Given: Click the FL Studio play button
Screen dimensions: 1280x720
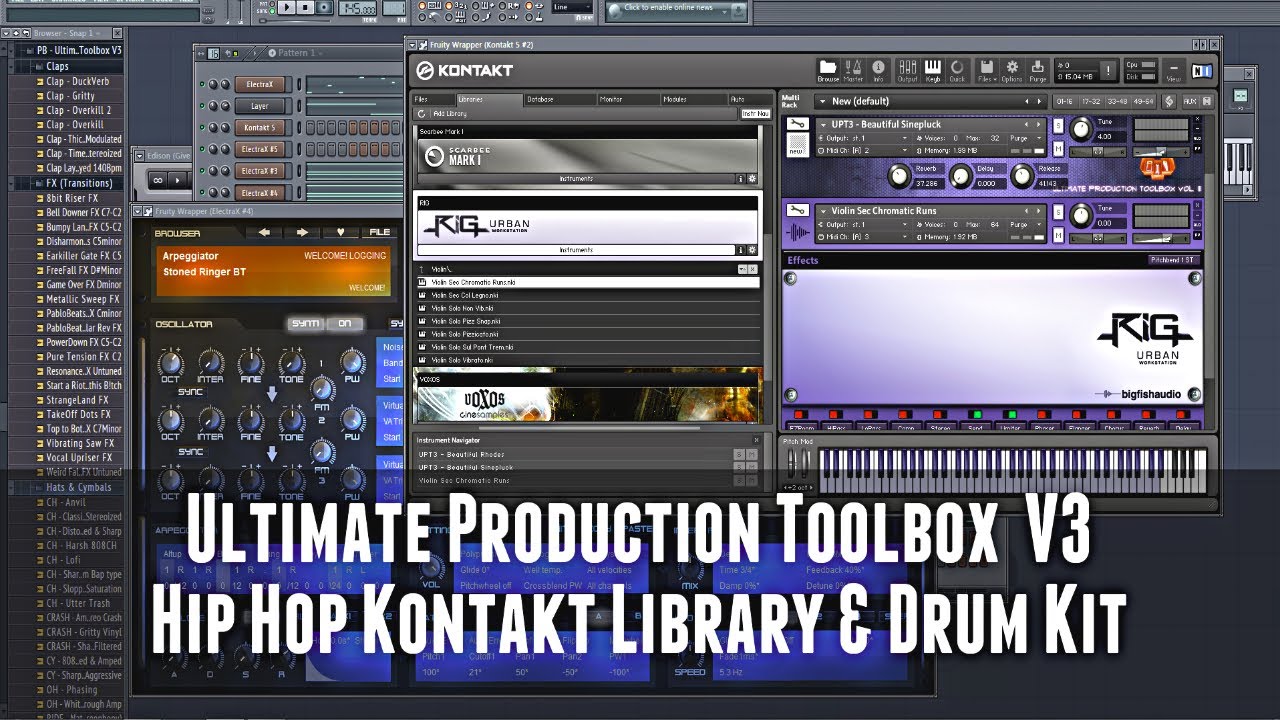Looking at the screenshot, I should pos(287,7).
